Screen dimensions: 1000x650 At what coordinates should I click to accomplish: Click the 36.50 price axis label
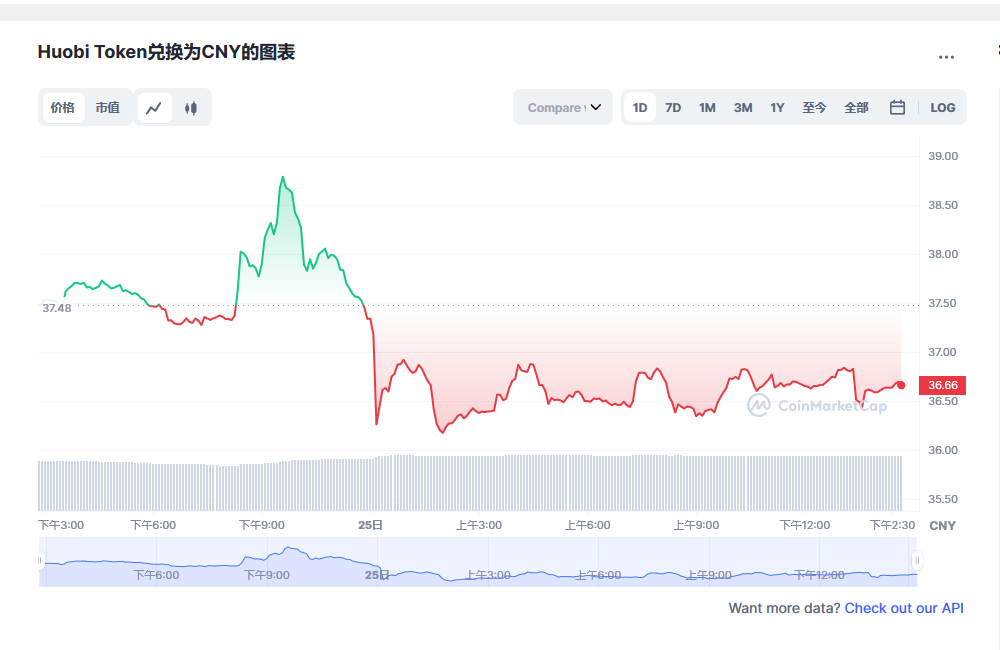[x=943, y=401]
